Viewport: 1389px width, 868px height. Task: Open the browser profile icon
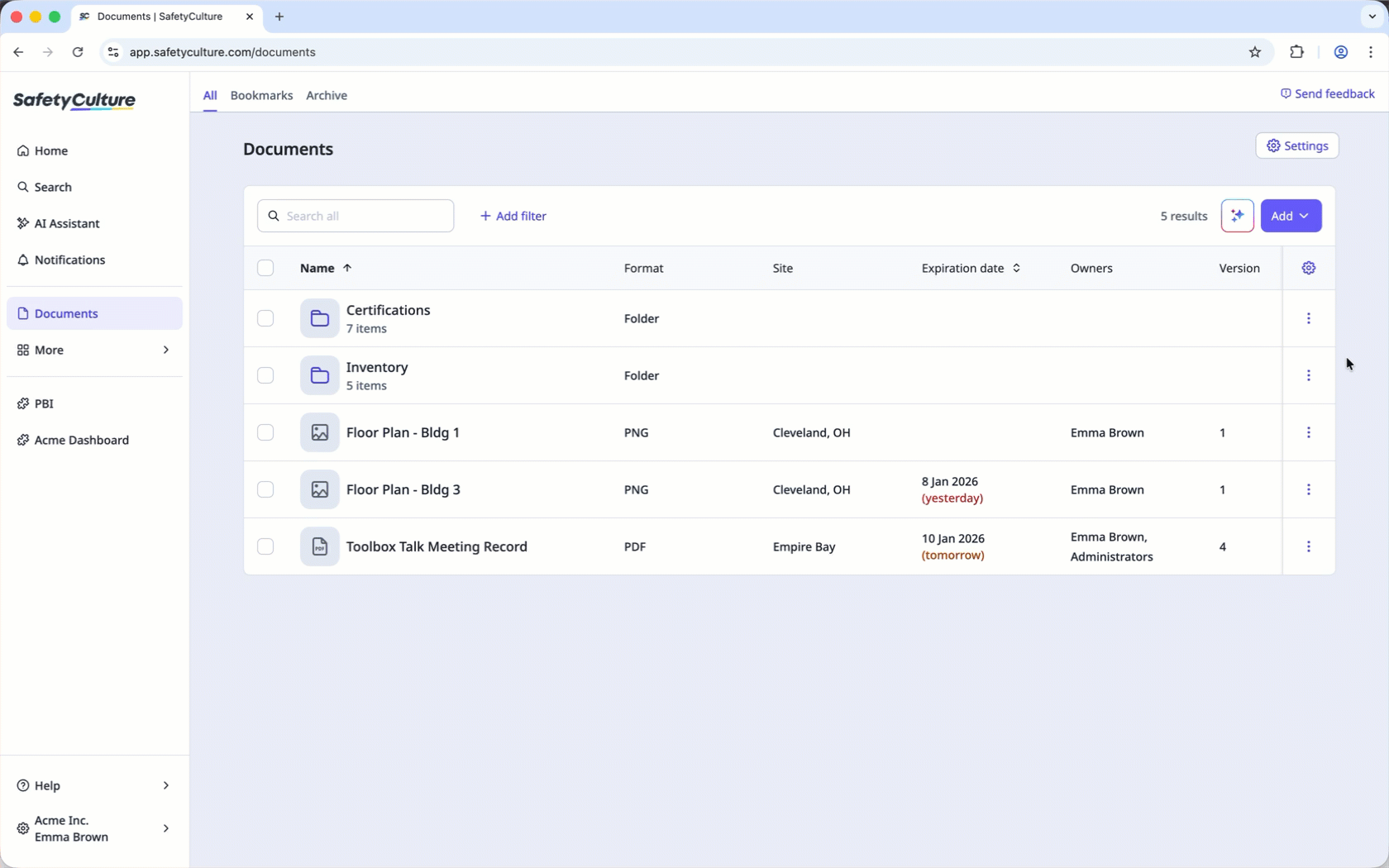click(1340, 52)
